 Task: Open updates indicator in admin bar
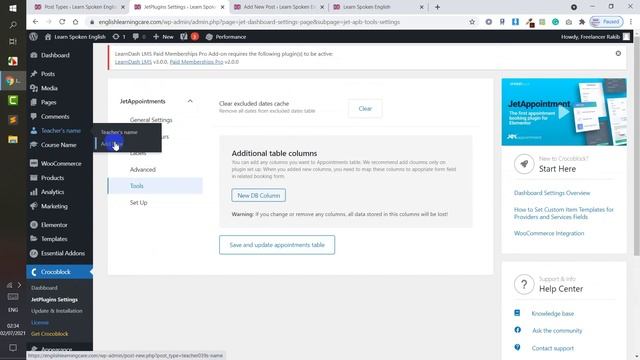click(119, 37)
